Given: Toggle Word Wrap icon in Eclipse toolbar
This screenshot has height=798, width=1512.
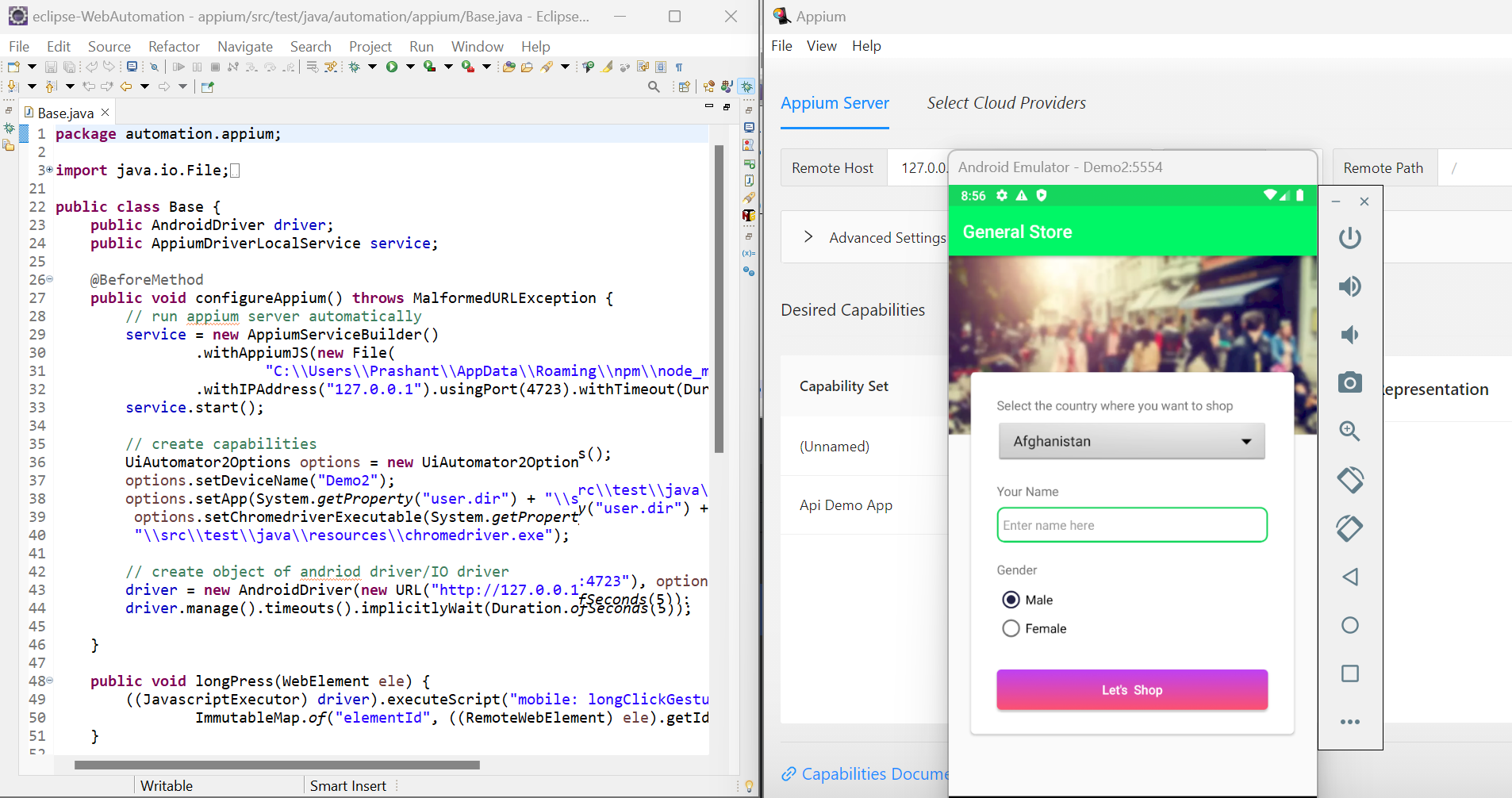Looking at the screenshot, I should [x=643, y=67].
